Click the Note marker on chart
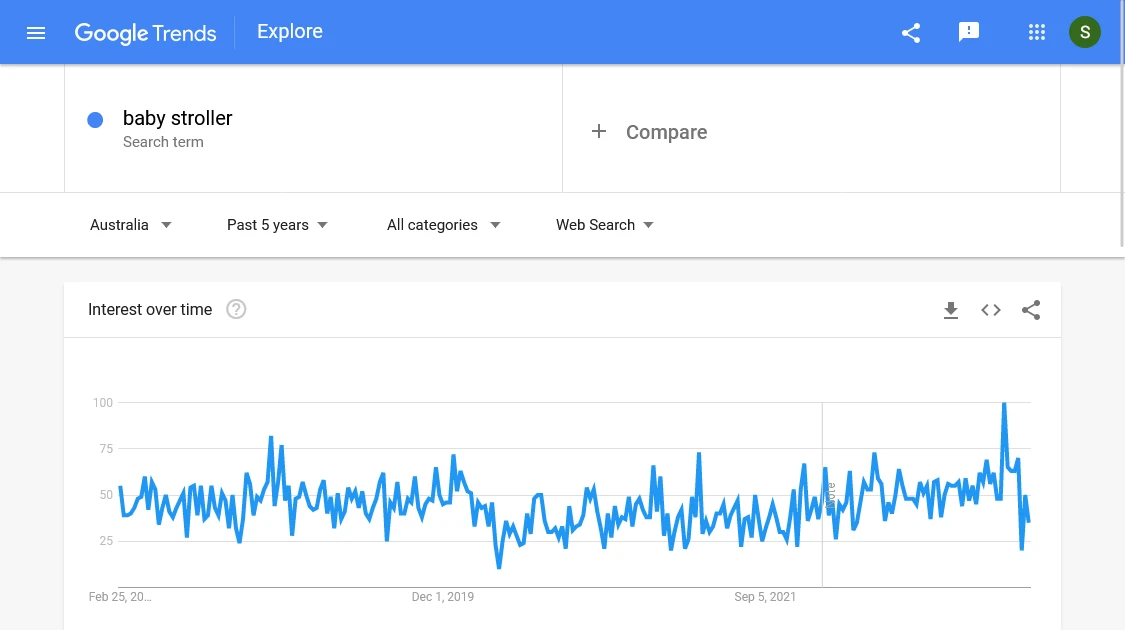The image size is (1125, 630). tap(831, 495)
